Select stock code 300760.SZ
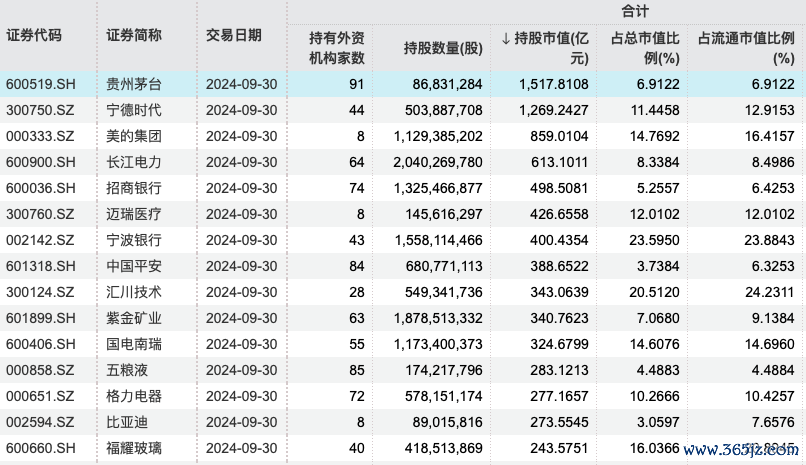 click(40, 214)
